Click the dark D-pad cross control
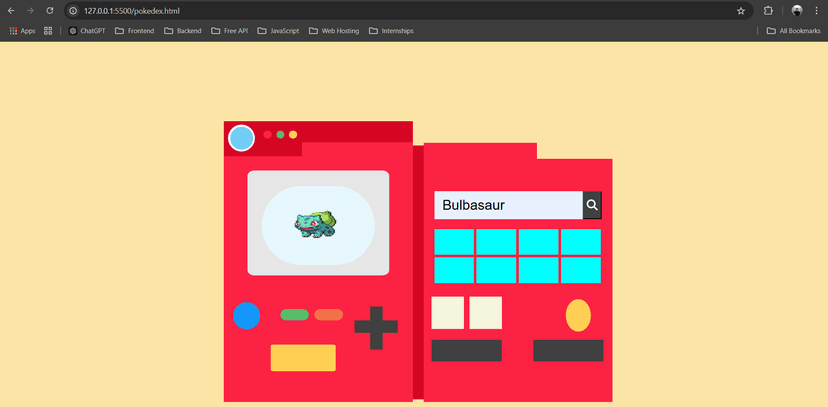Screen dimensions: 828x407 click(376, 327)
